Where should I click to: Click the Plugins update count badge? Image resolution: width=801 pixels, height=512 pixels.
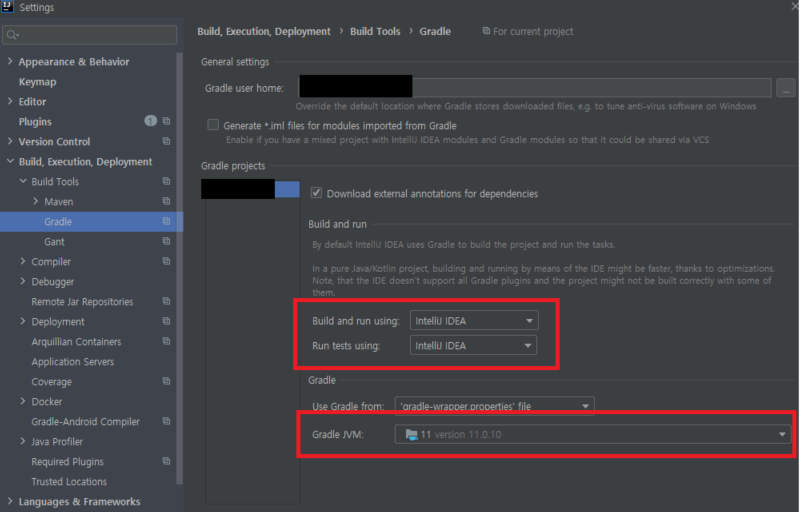(150, 121)
